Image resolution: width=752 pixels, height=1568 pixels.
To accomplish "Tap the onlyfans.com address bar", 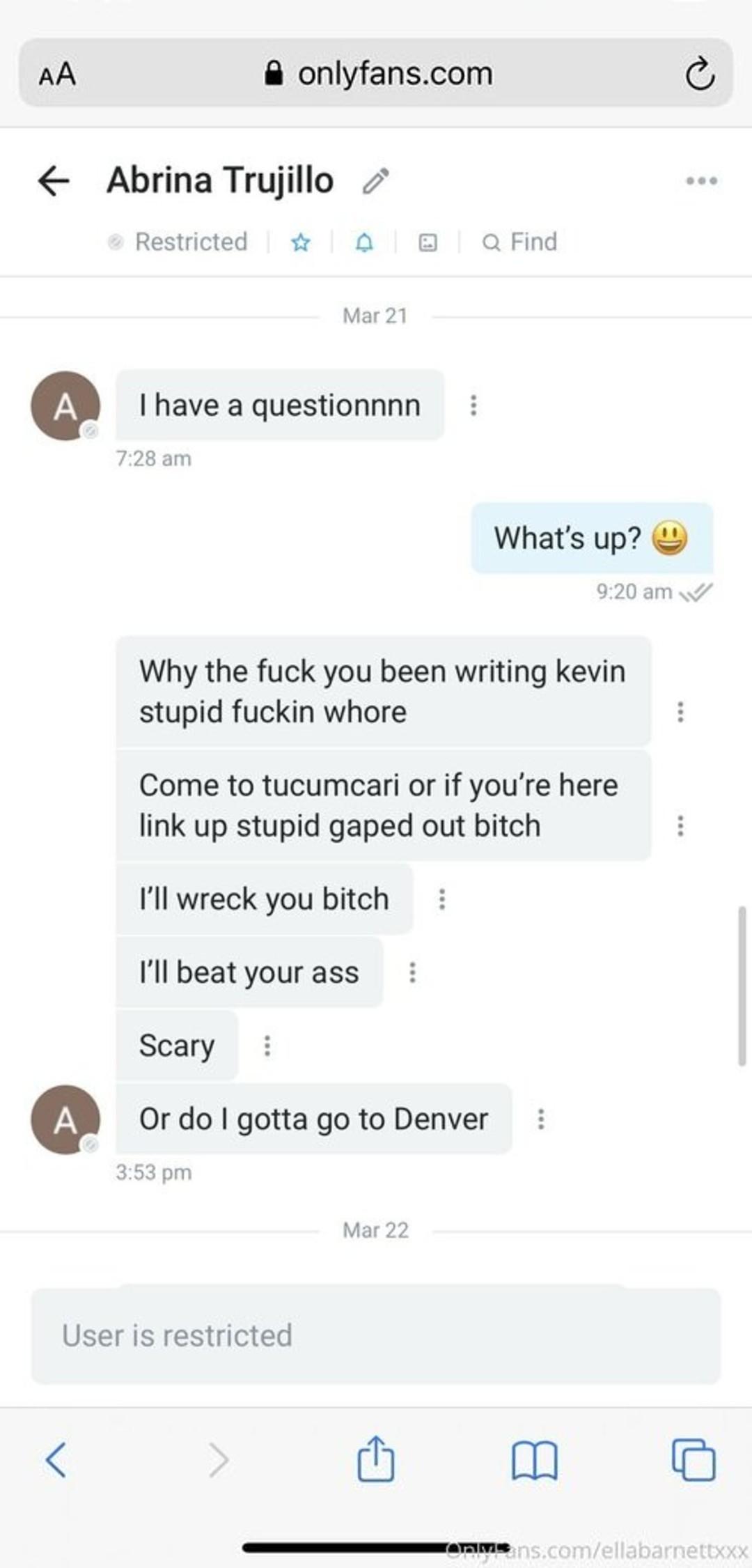I will tap(376, 72).
